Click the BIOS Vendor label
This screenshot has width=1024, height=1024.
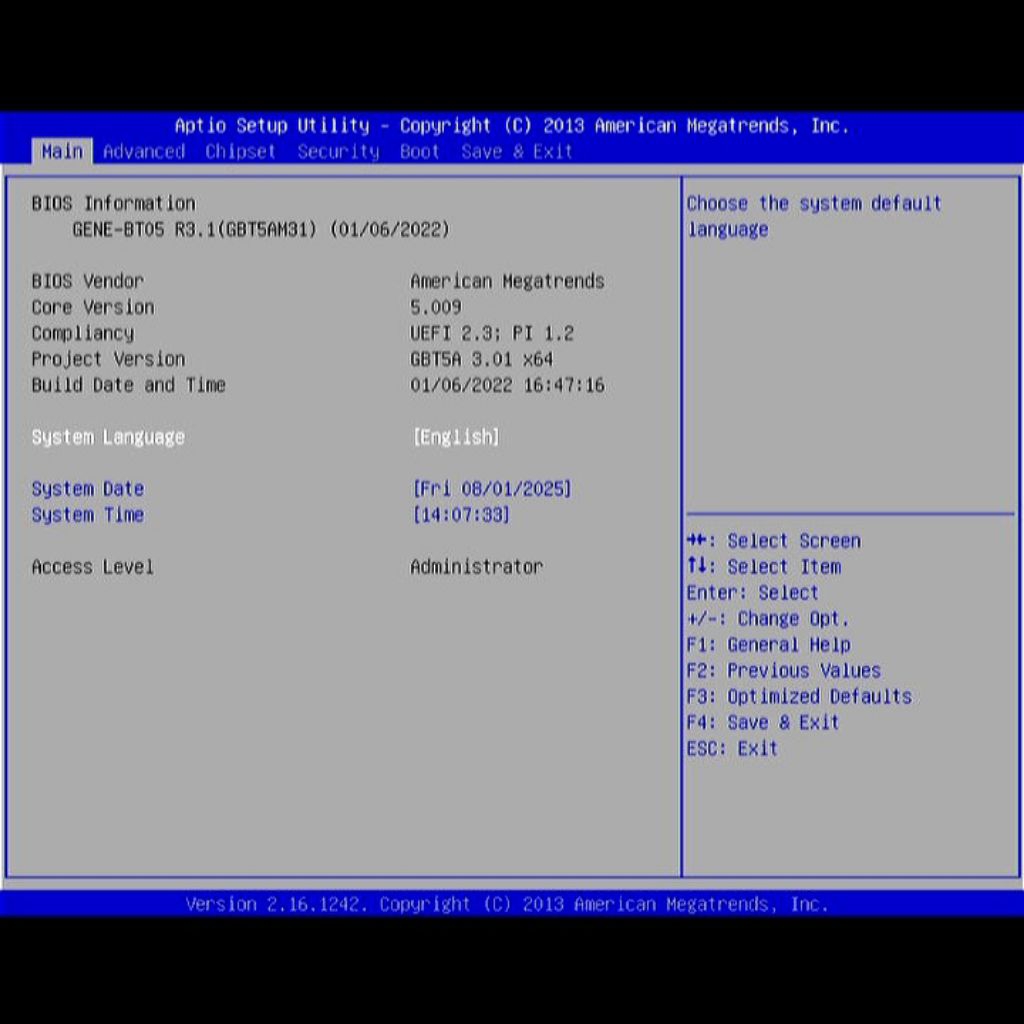click(88, 281)
